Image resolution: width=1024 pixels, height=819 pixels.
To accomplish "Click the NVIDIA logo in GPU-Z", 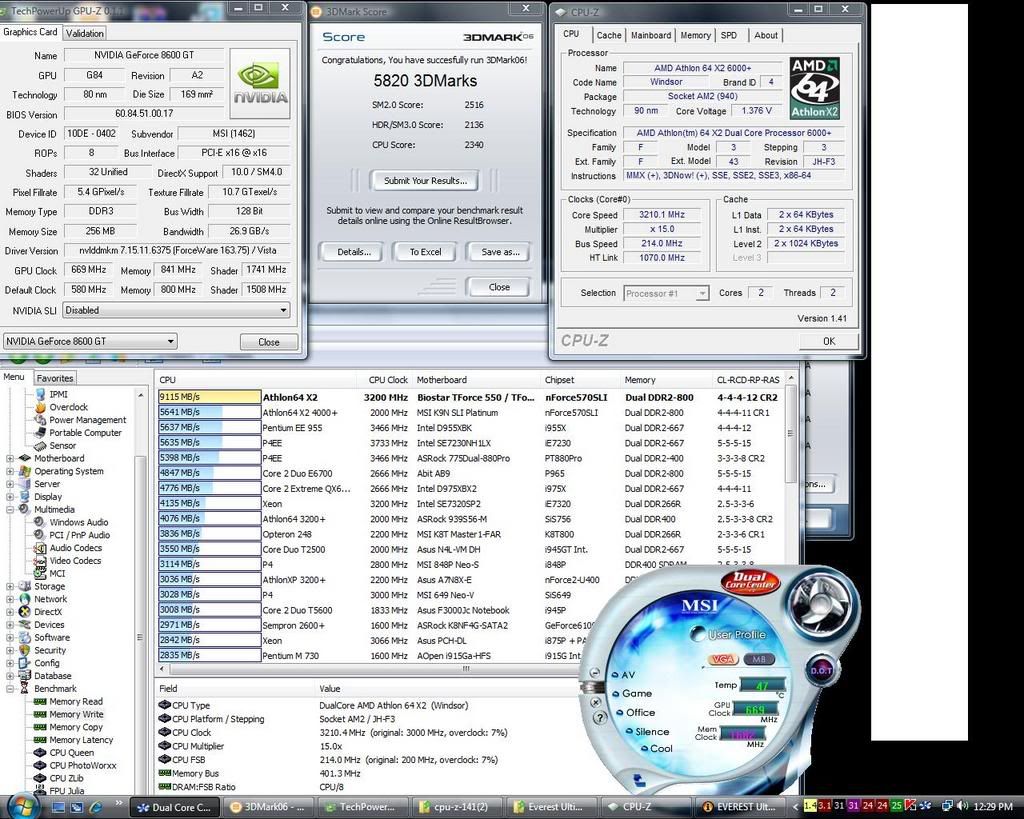I will [260, 84].
